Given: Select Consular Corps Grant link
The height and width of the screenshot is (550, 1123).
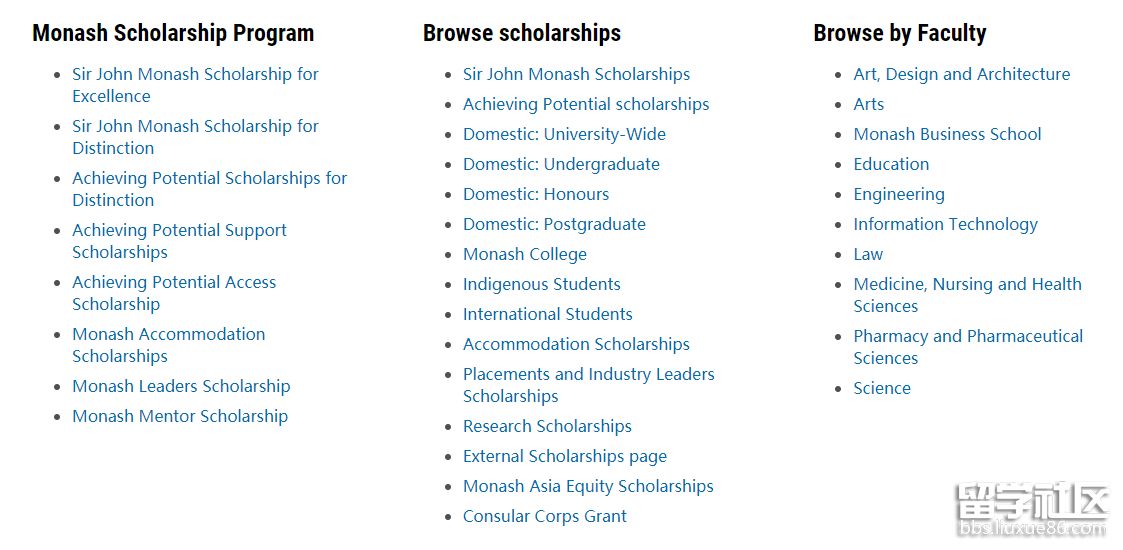Looking at the screenshot, I should 545,516.
